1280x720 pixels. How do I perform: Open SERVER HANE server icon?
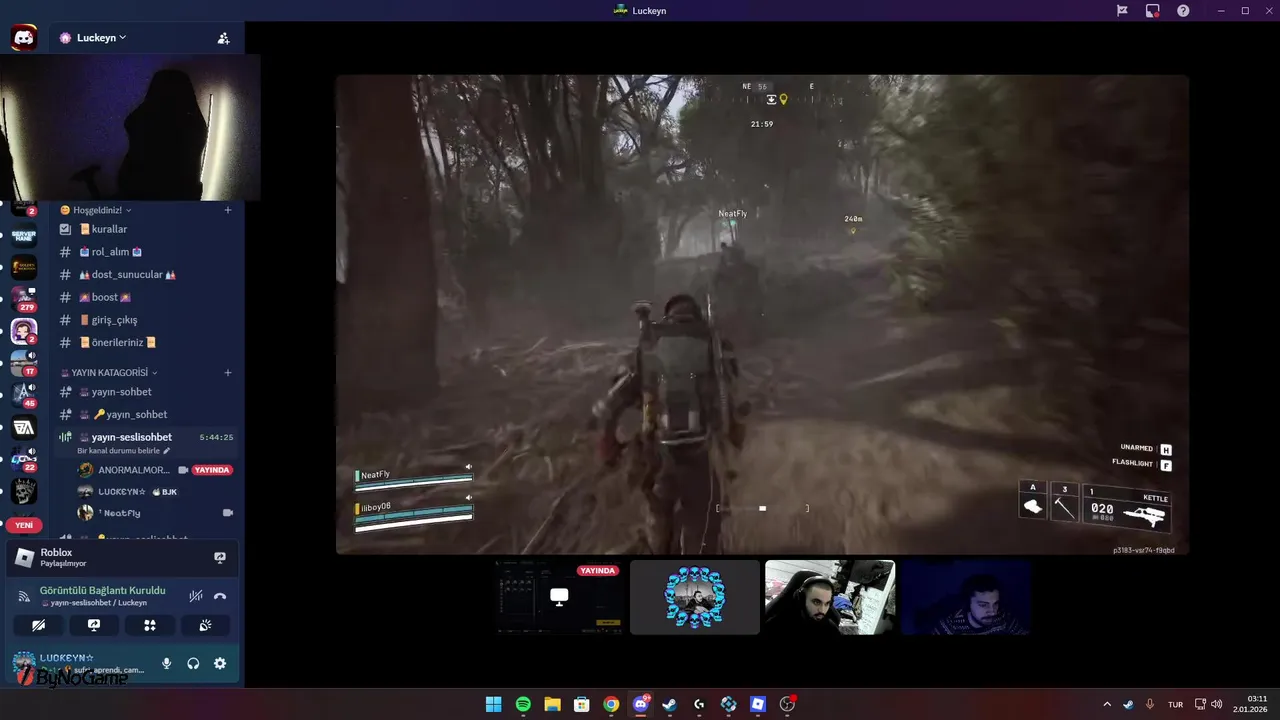(x=24, y=236)
